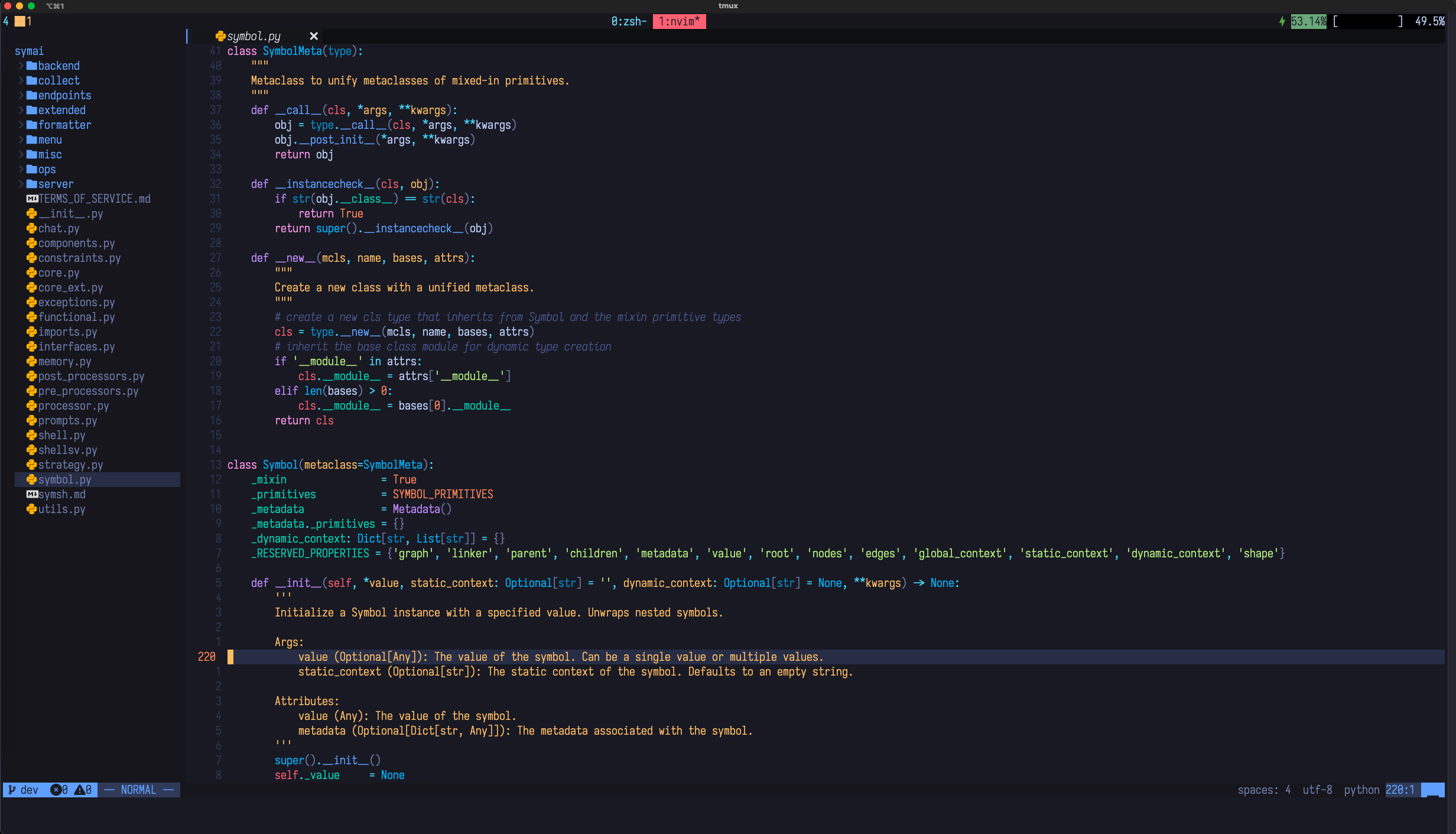Image resolution: width=1456 pixels, height=834 pixels.
Task: Select the highlighted symbol.py tree entry
Action: pyautogui.click(x=97, y=479)
